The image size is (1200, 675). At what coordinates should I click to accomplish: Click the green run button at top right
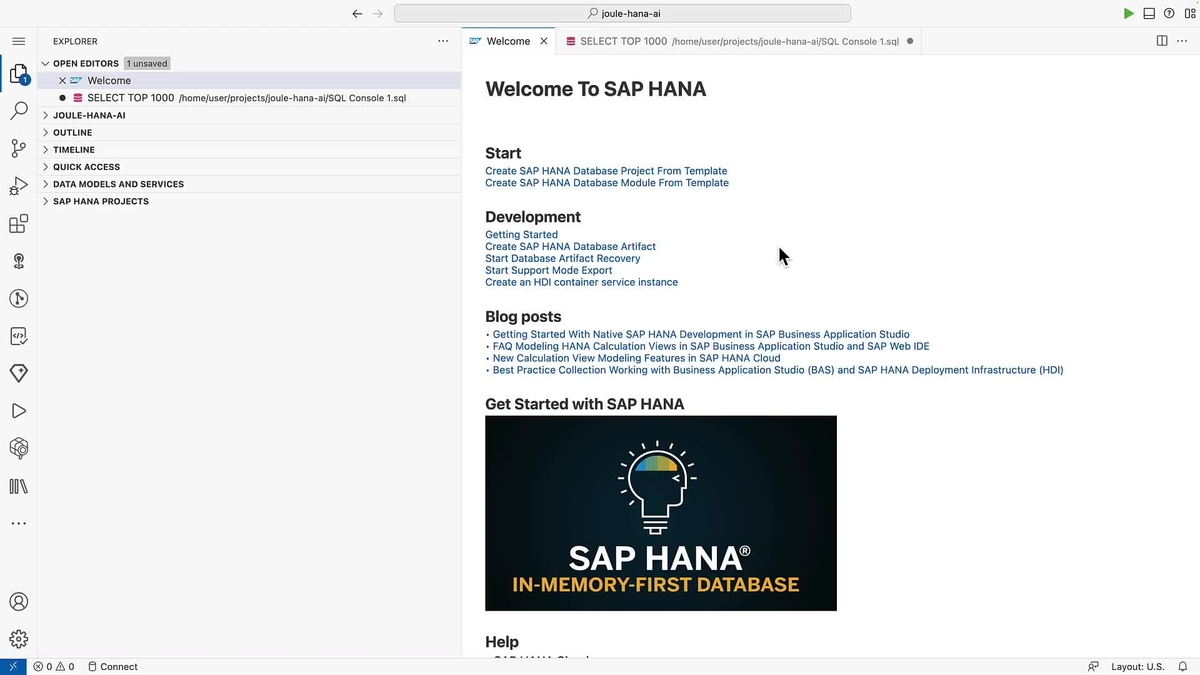1128,14
